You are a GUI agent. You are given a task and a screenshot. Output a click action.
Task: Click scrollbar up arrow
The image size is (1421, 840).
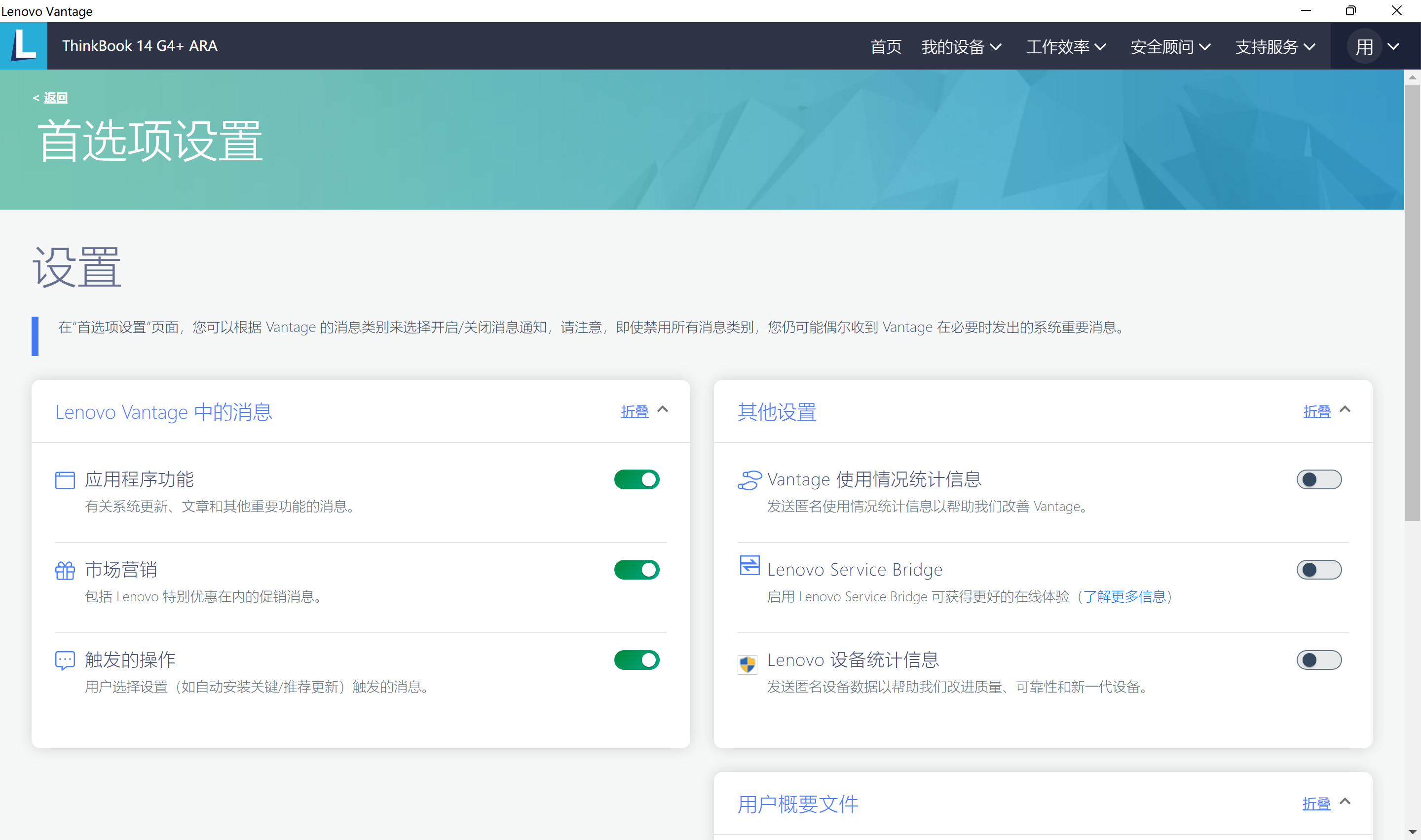point(1413,77)
